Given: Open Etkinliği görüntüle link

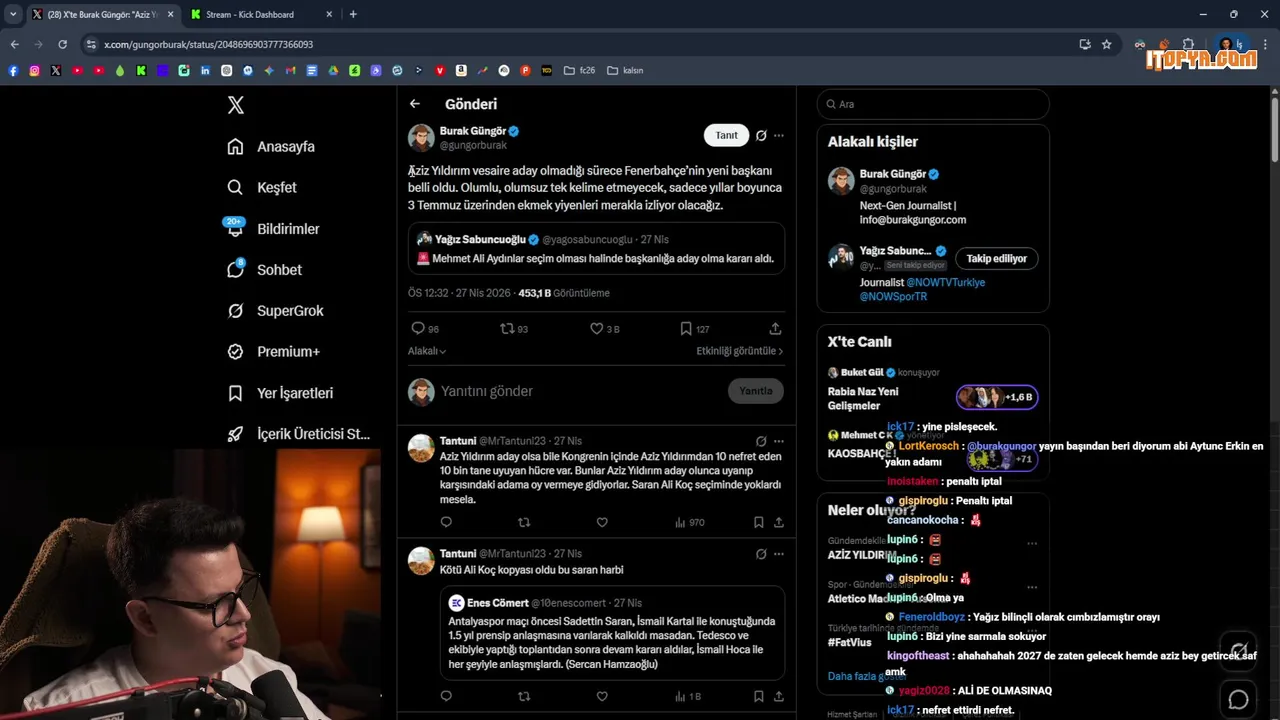Looking at the screenshot, I should pyautogui.click(x=740, y=351).
